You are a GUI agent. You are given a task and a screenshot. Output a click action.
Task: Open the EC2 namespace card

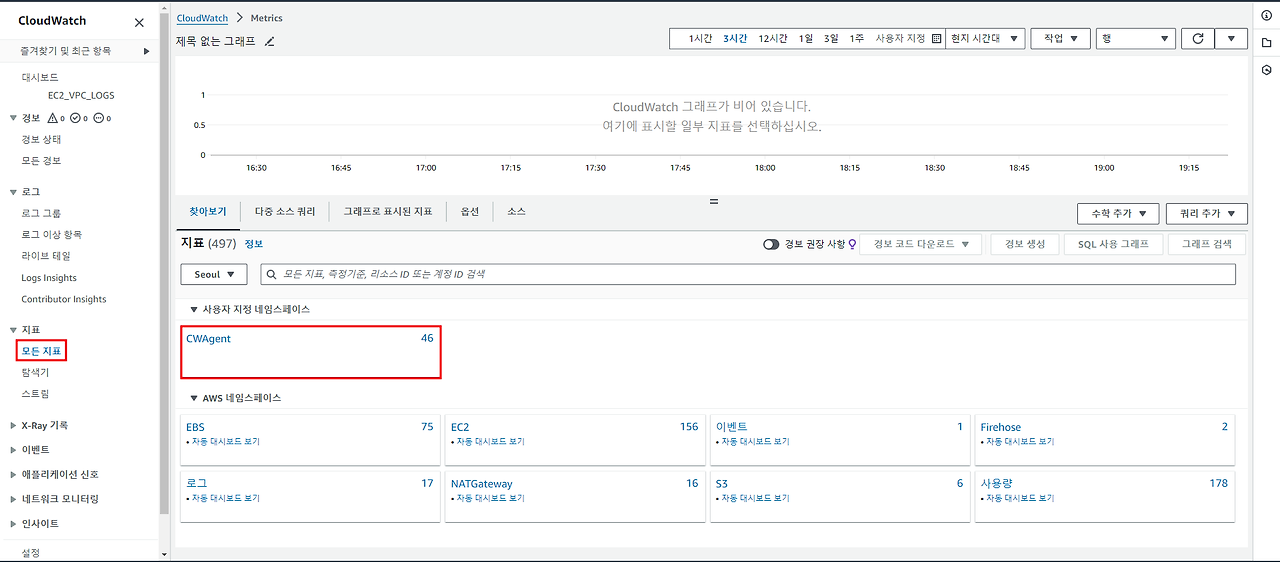click(575, 440)
